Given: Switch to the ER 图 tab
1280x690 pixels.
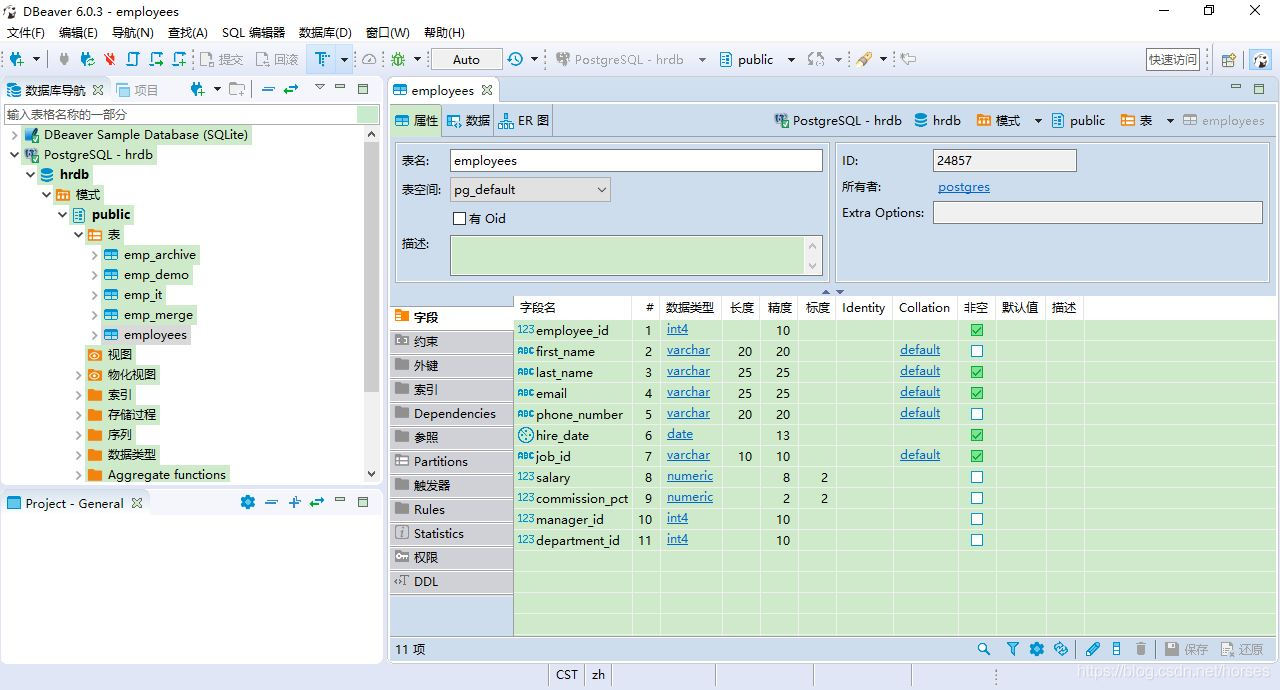Looking at the screenshot, I should (x=524, y=120).
